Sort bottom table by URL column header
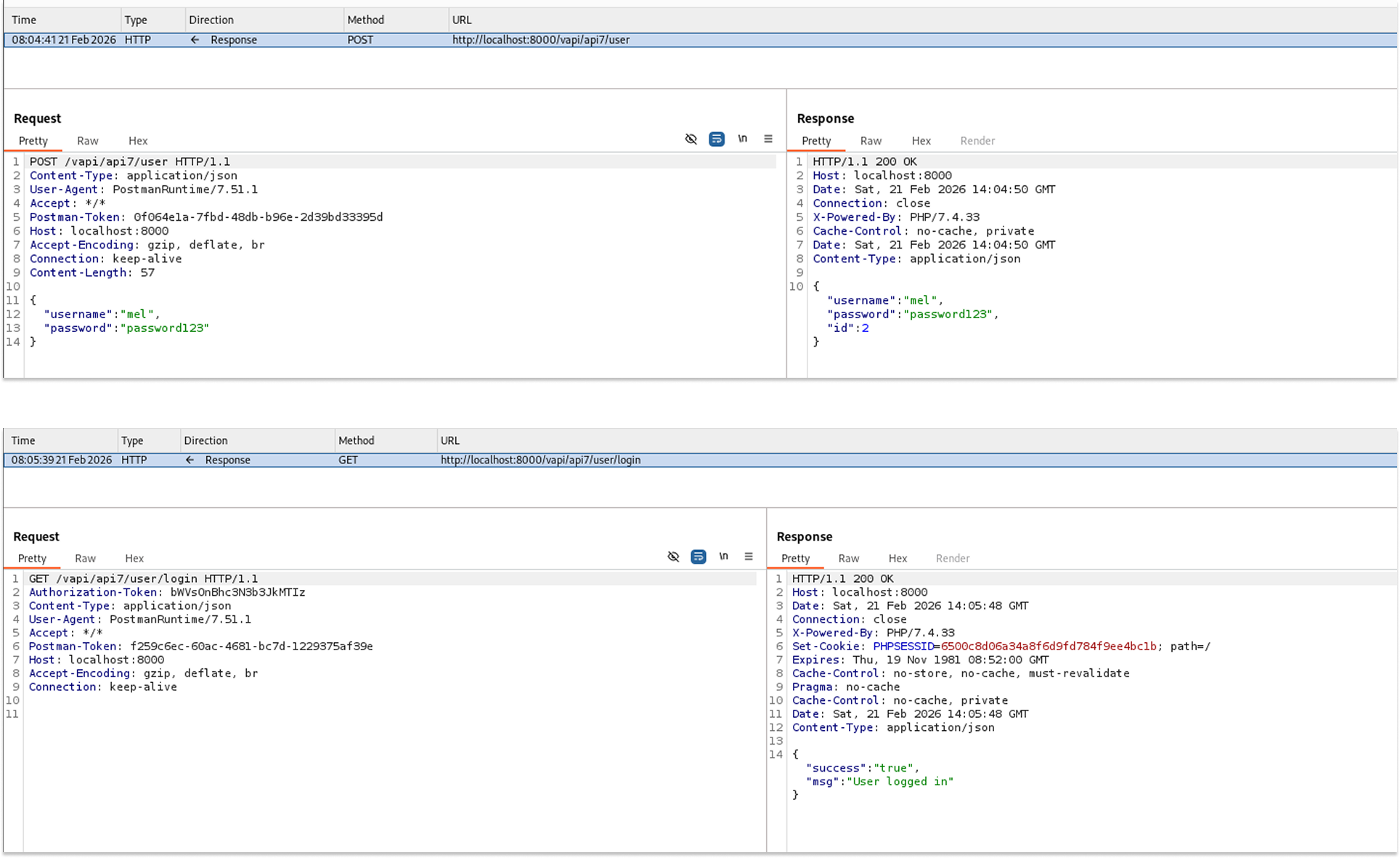The image size is (1400, 858). coord(449,440)
